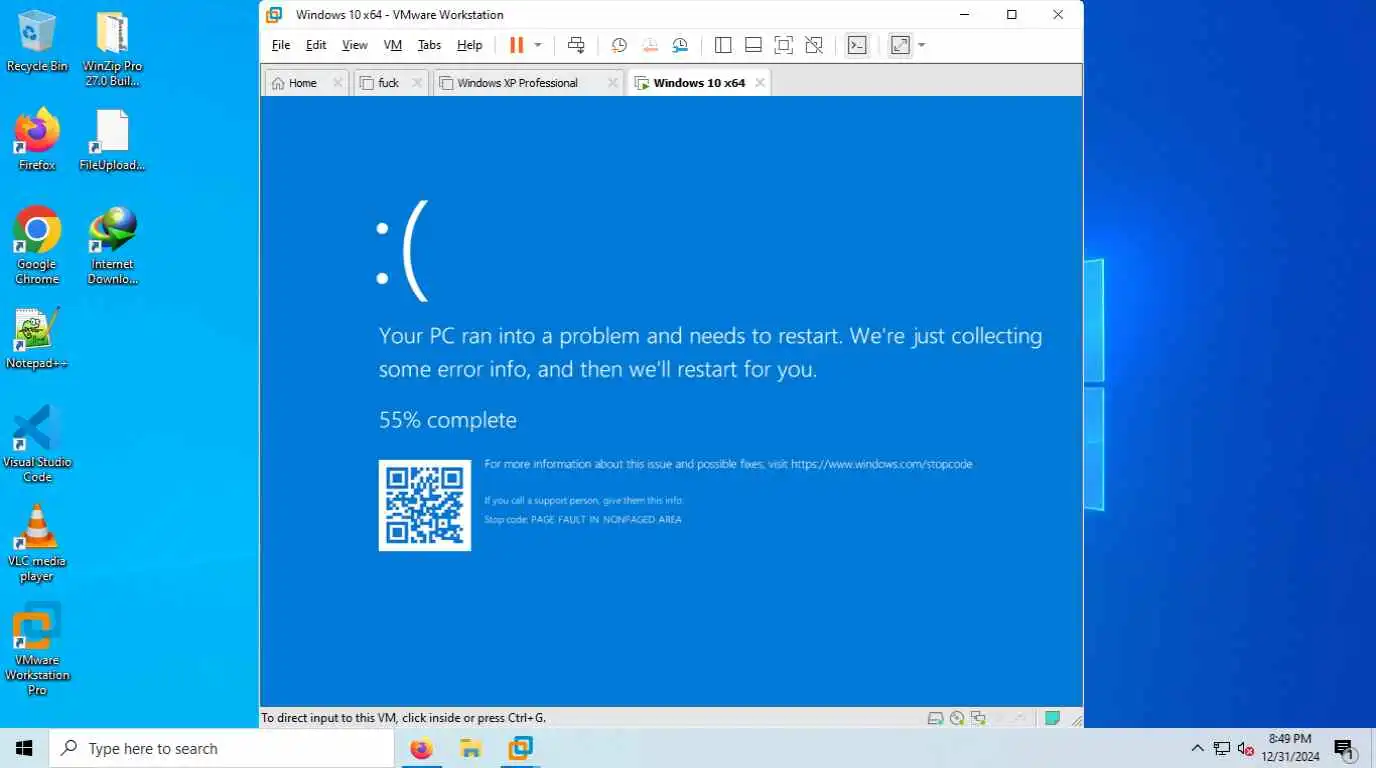Viewport: 1376px width, 768px height.
Task: Click VMware Workstation taskbar button
Action: 520,748
